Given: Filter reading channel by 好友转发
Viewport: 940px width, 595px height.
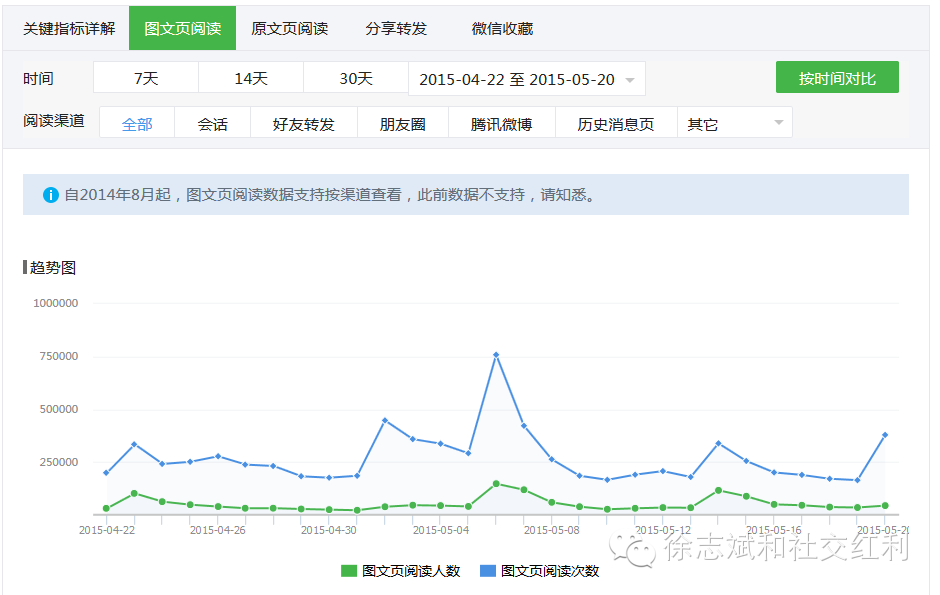Looking at the screenshot, I should pos(303,123).
